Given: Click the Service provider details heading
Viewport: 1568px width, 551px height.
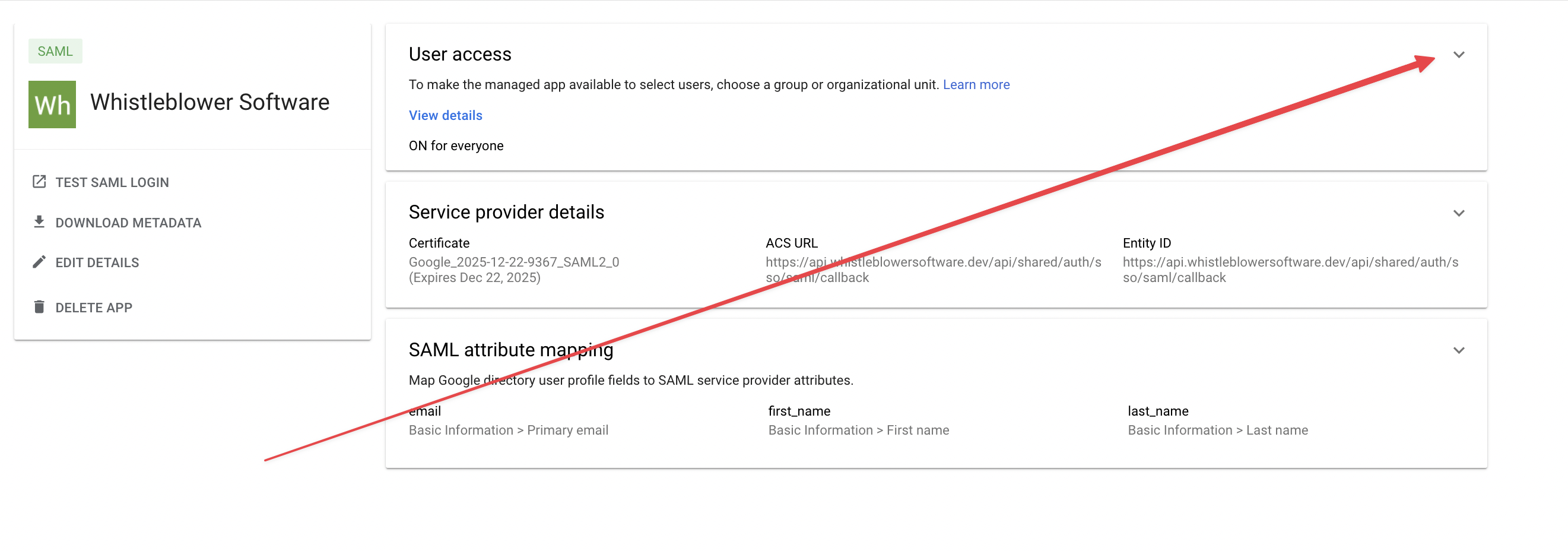Looking at the screenshot, I should click(506, 212).
